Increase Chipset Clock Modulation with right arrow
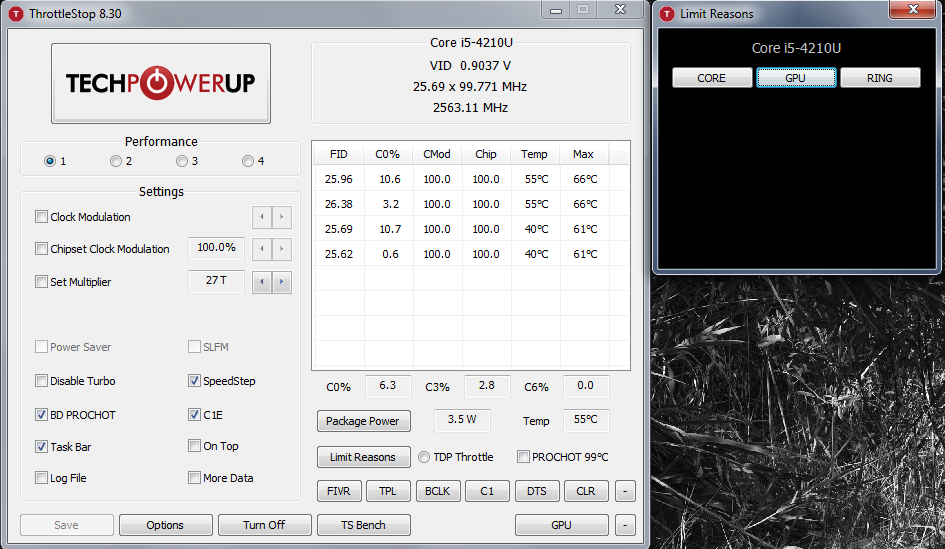Screen dimensions: 945x549 (x=281, y=249)
